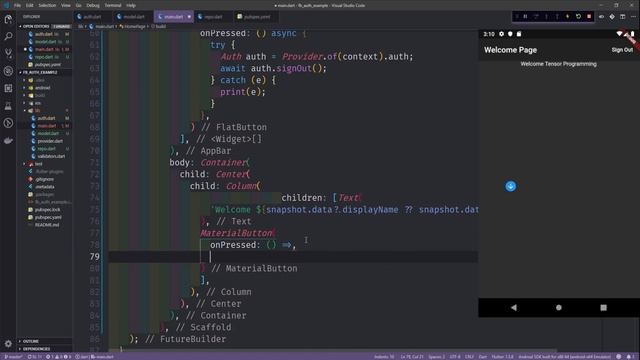Screen dimensions: 640x360
Task: Open README.md in the explorer tree
Action: pos(47,225)
